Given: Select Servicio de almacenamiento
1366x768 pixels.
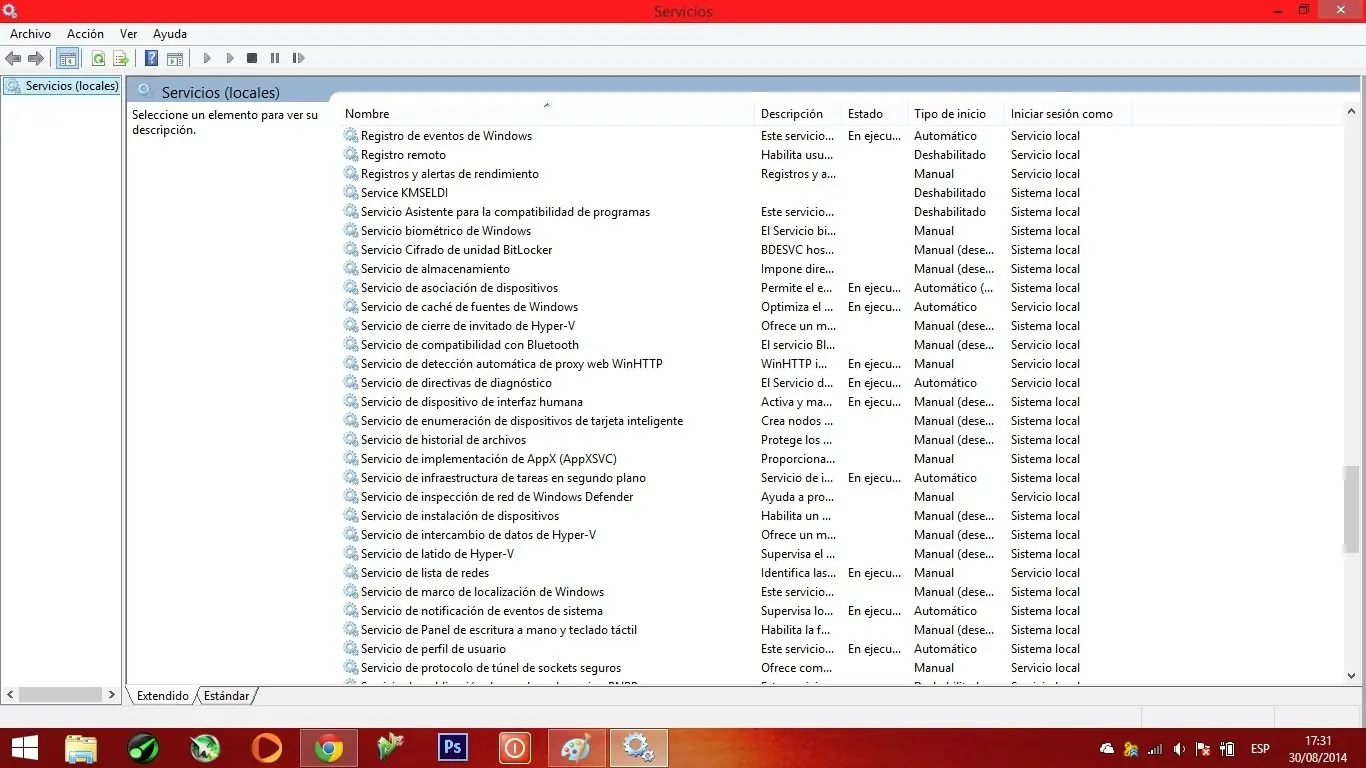Looking at the screenshot, I should [435, 269].
